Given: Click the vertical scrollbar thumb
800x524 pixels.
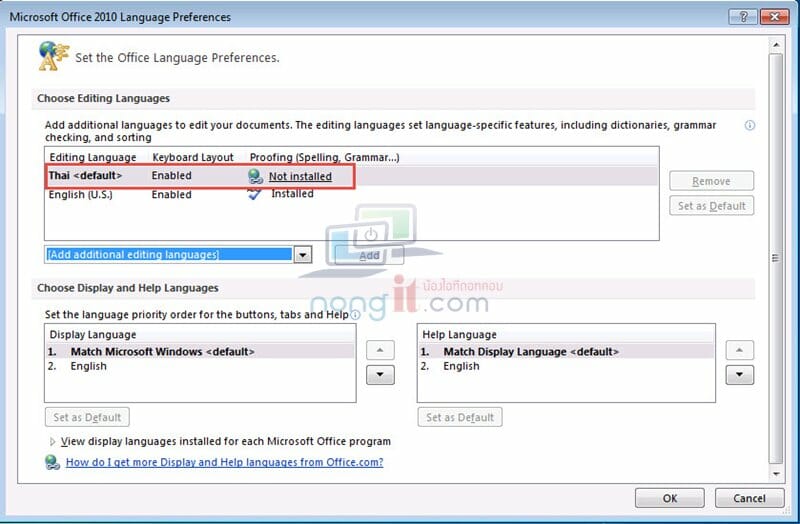Looking at the screenshot, I should click(x=776, y=259).
